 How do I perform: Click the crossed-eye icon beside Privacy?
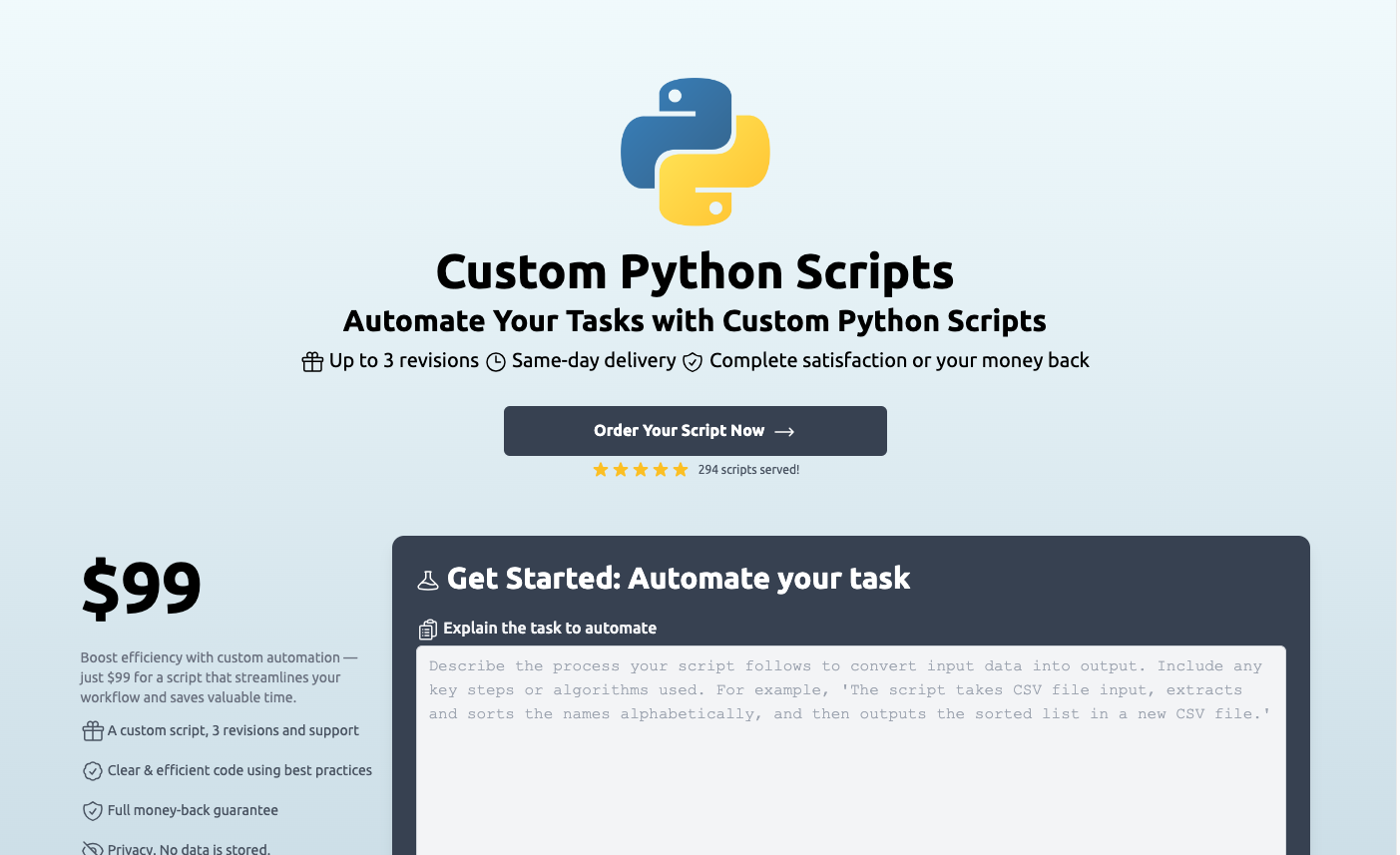pyautogui.click(x=93, y=848)
